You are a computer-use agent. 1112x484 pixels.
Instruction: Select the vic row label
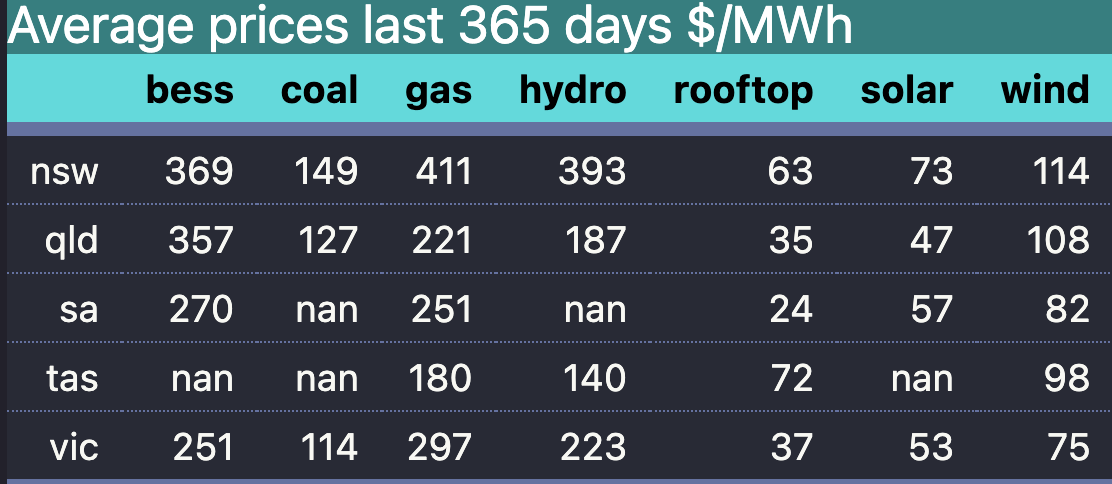(x=74, y=447)
